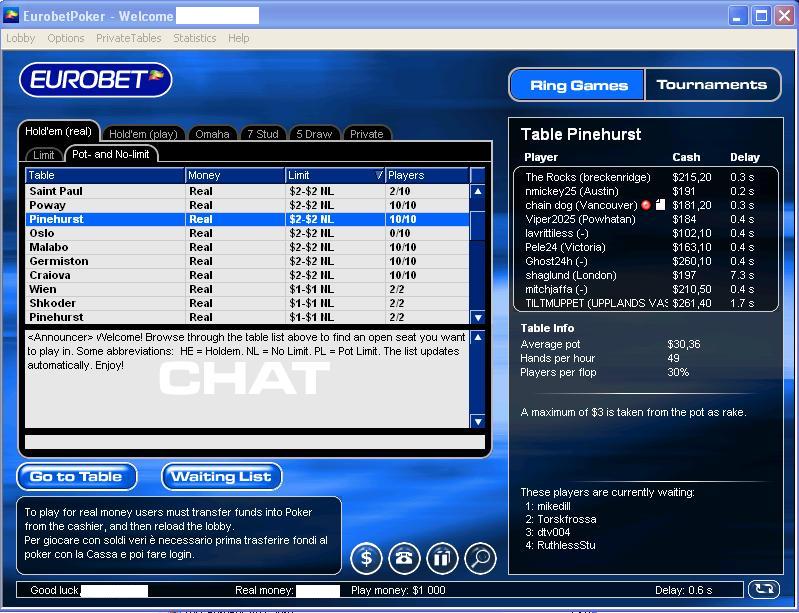Click player TILTMUPPET in the player list
The image size is (799, 613).
pos(596,303)
